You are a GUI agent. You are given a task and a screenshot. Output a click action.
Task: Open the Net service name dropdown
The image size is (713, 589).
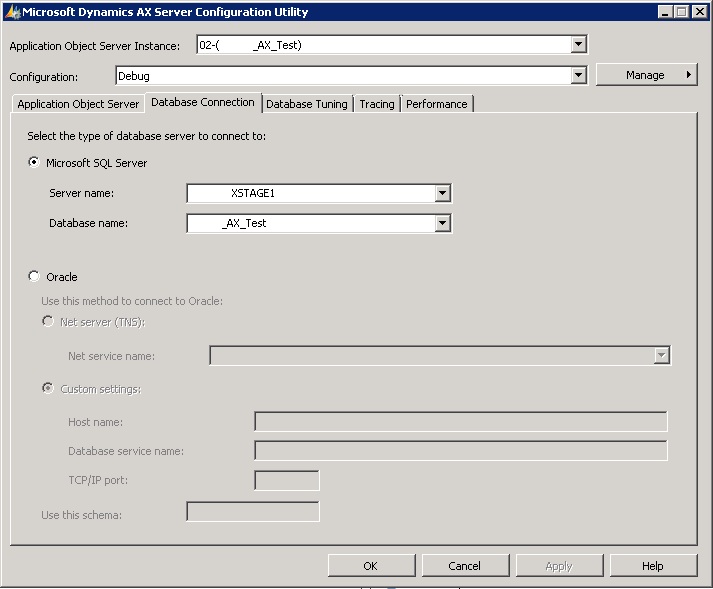[662, 355]
